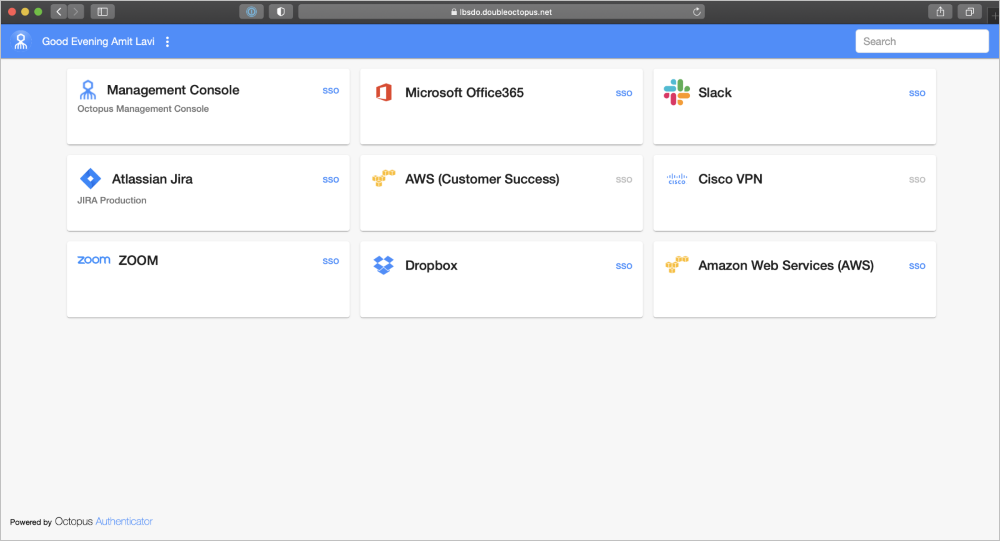The width and height of the screenshot is (1000, 541).
Task: Click the browser Forward button
Action: point(75,11)
